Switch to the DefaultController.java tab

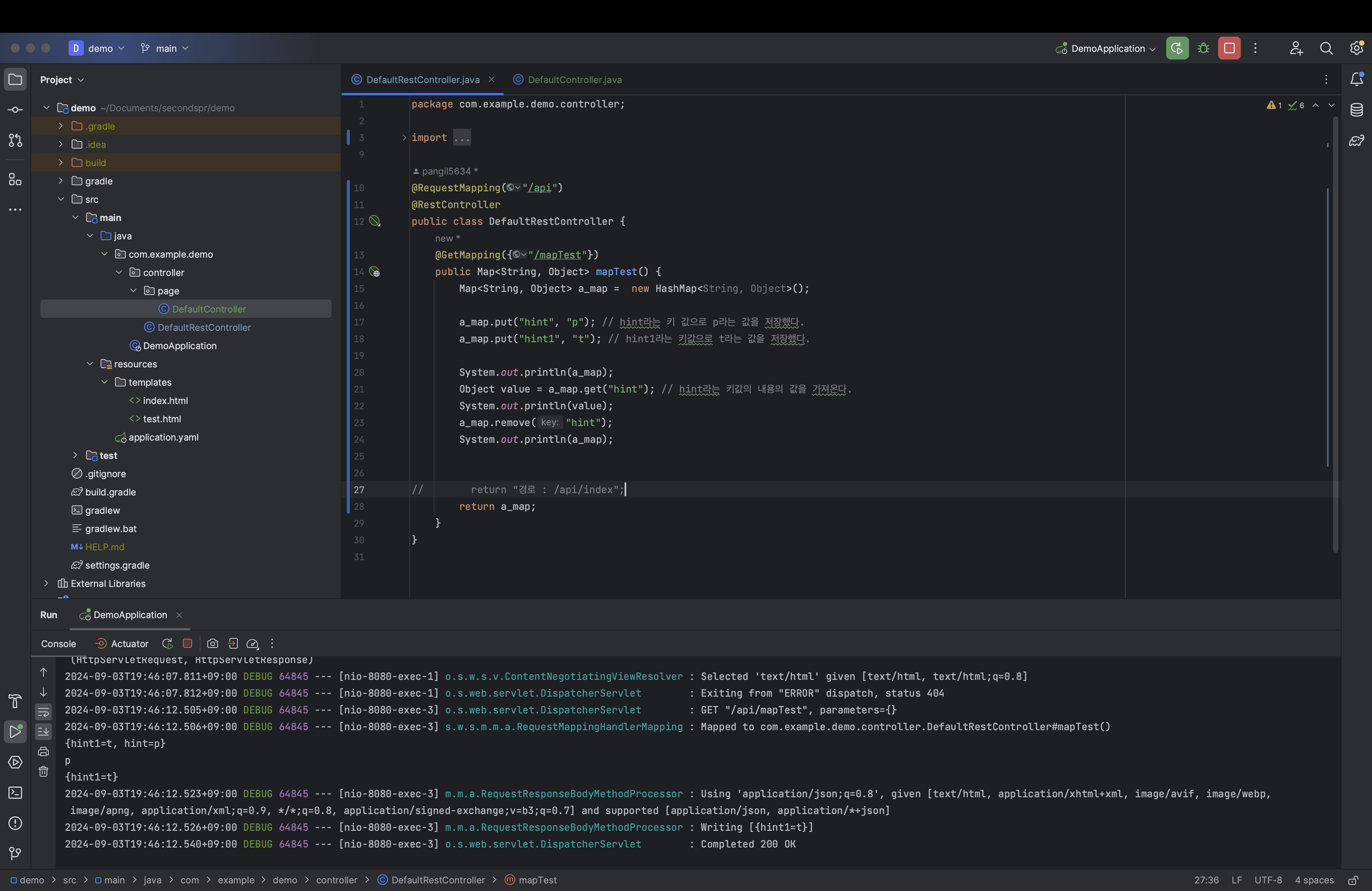tap(574, 80)
